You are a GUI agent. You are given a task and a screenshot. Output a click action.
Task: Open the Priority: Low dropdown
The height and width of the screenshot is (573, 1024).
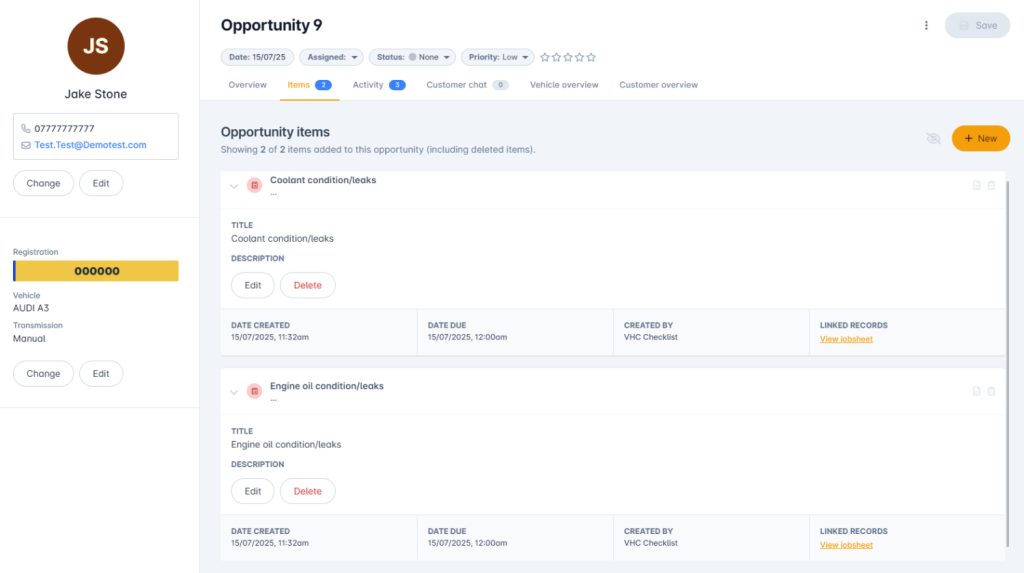click(498, 57)
